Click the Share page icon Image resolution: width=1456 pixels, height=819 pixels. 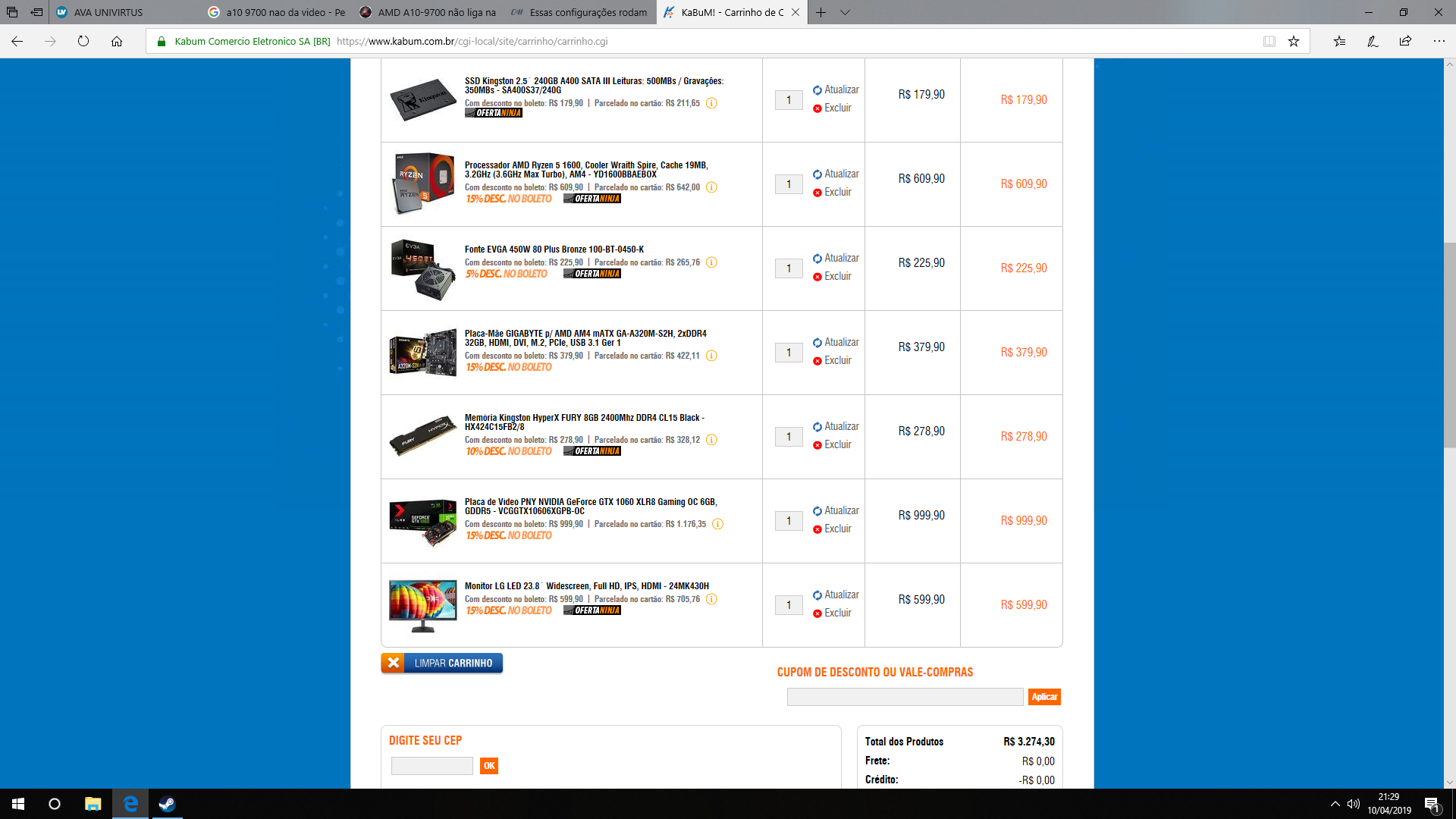click(x=1405, y=41)
